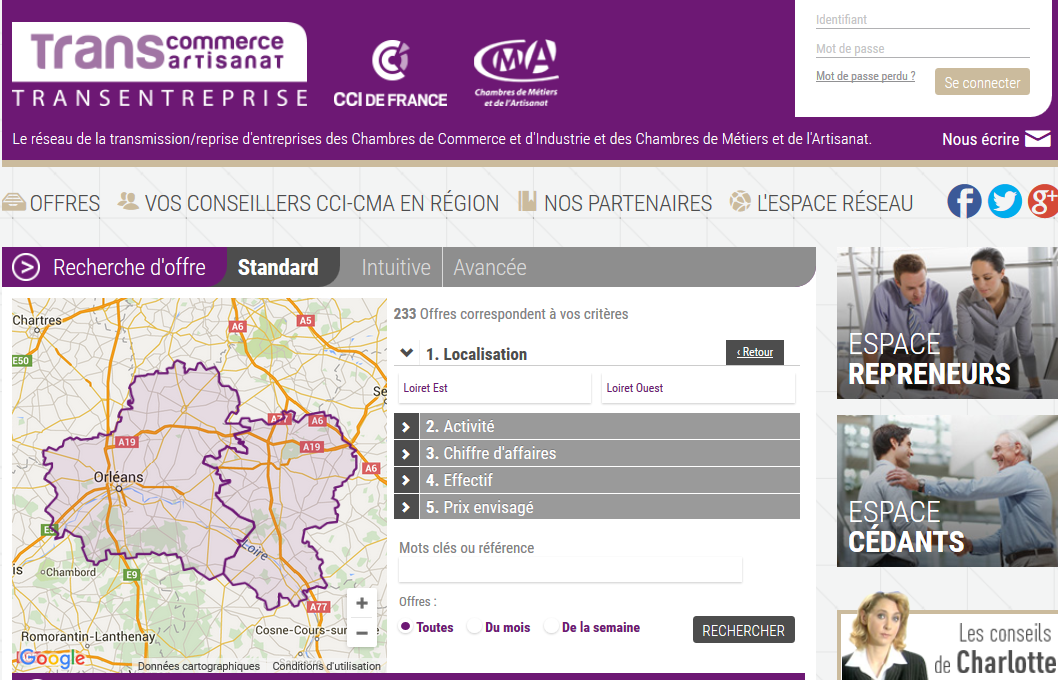
Task: Expand the 4. Effectif section
Action: pos(406,480)
